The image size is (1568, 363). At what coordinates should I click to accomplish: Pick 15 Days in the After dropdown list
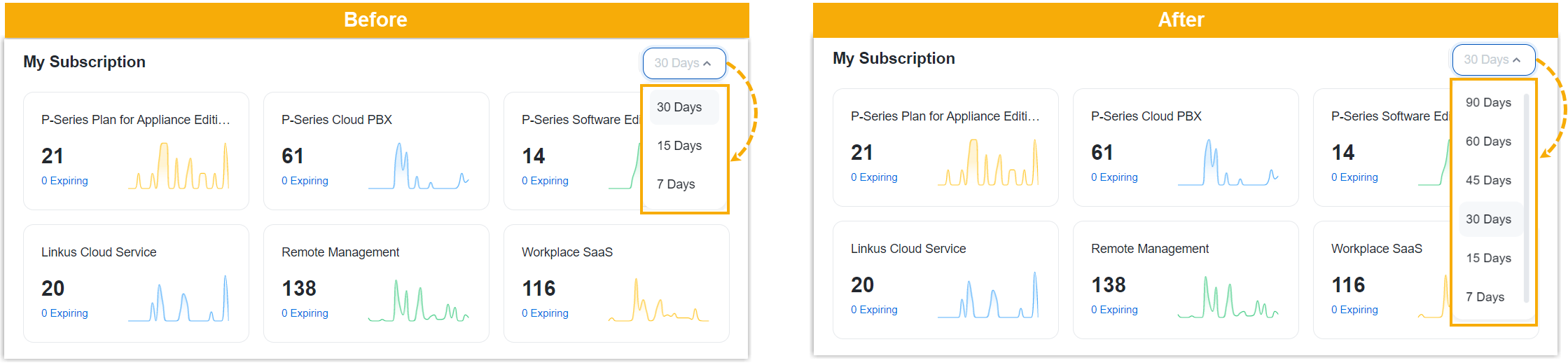coord(1488,258)
